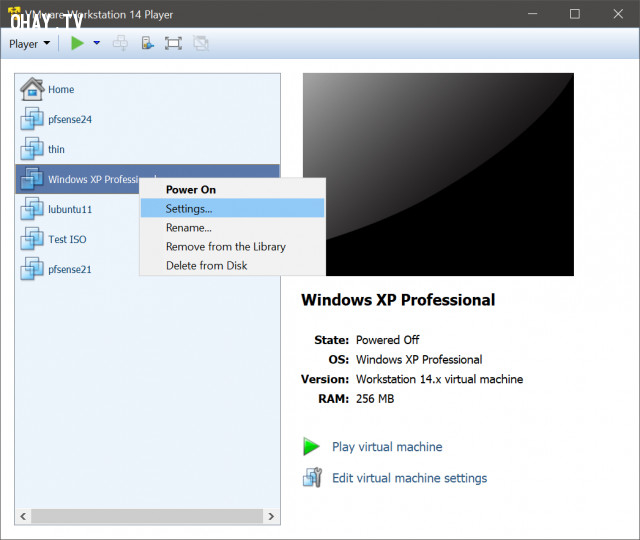Click Workstation 14.x virtual machine text

439,379
